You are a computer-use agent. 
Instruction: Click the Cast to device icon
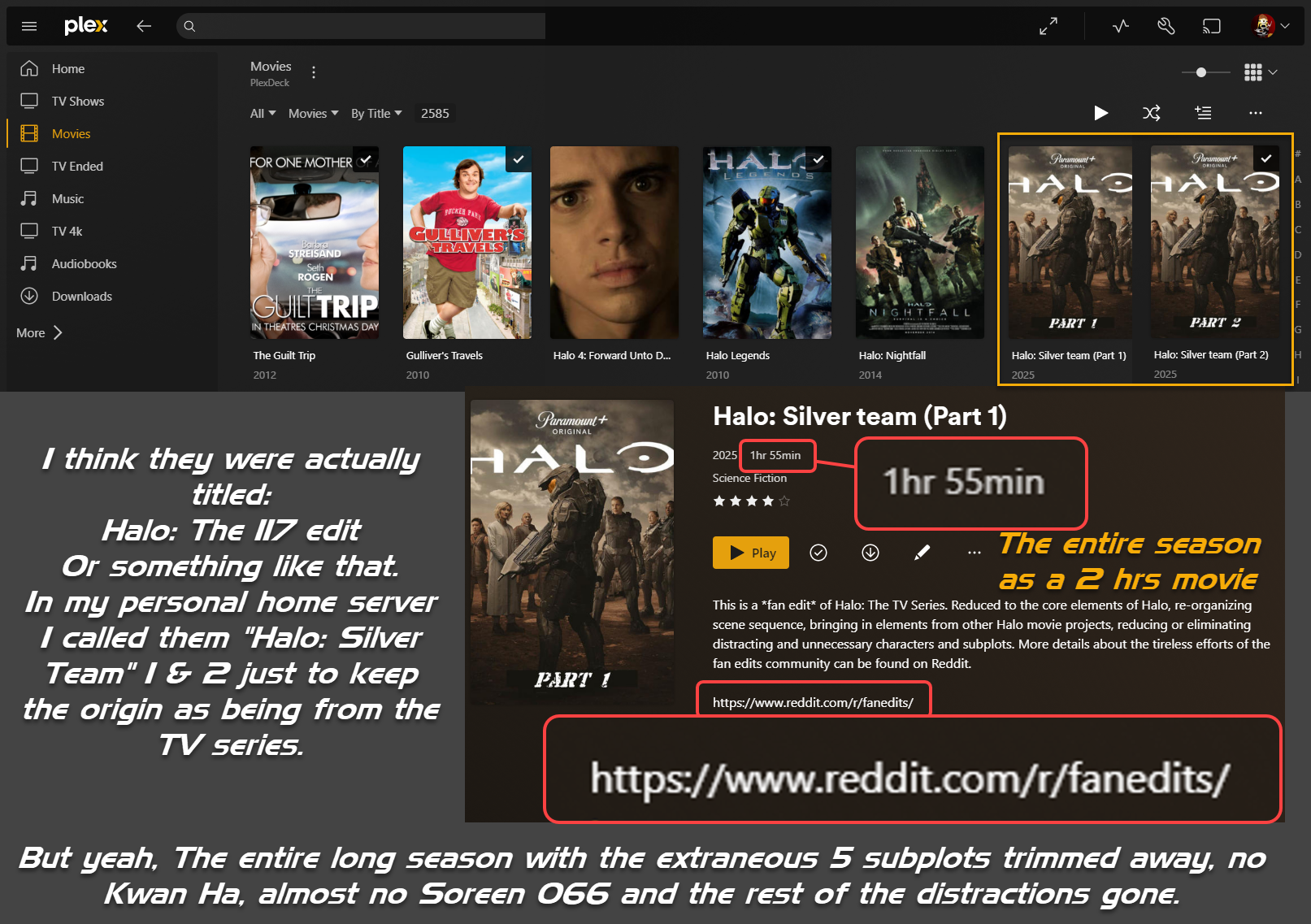click(x=1212, y=26)
